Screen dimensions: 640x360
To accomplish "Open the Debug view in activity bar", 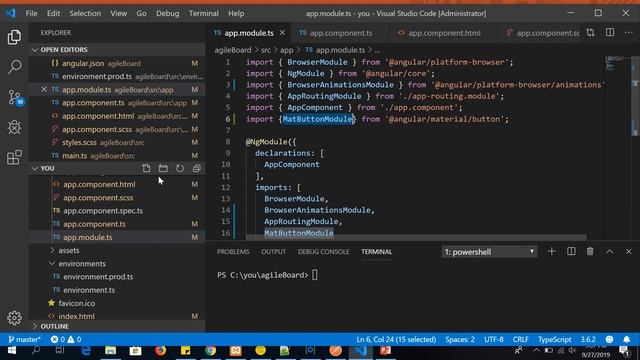I will [x=14, y=128].
